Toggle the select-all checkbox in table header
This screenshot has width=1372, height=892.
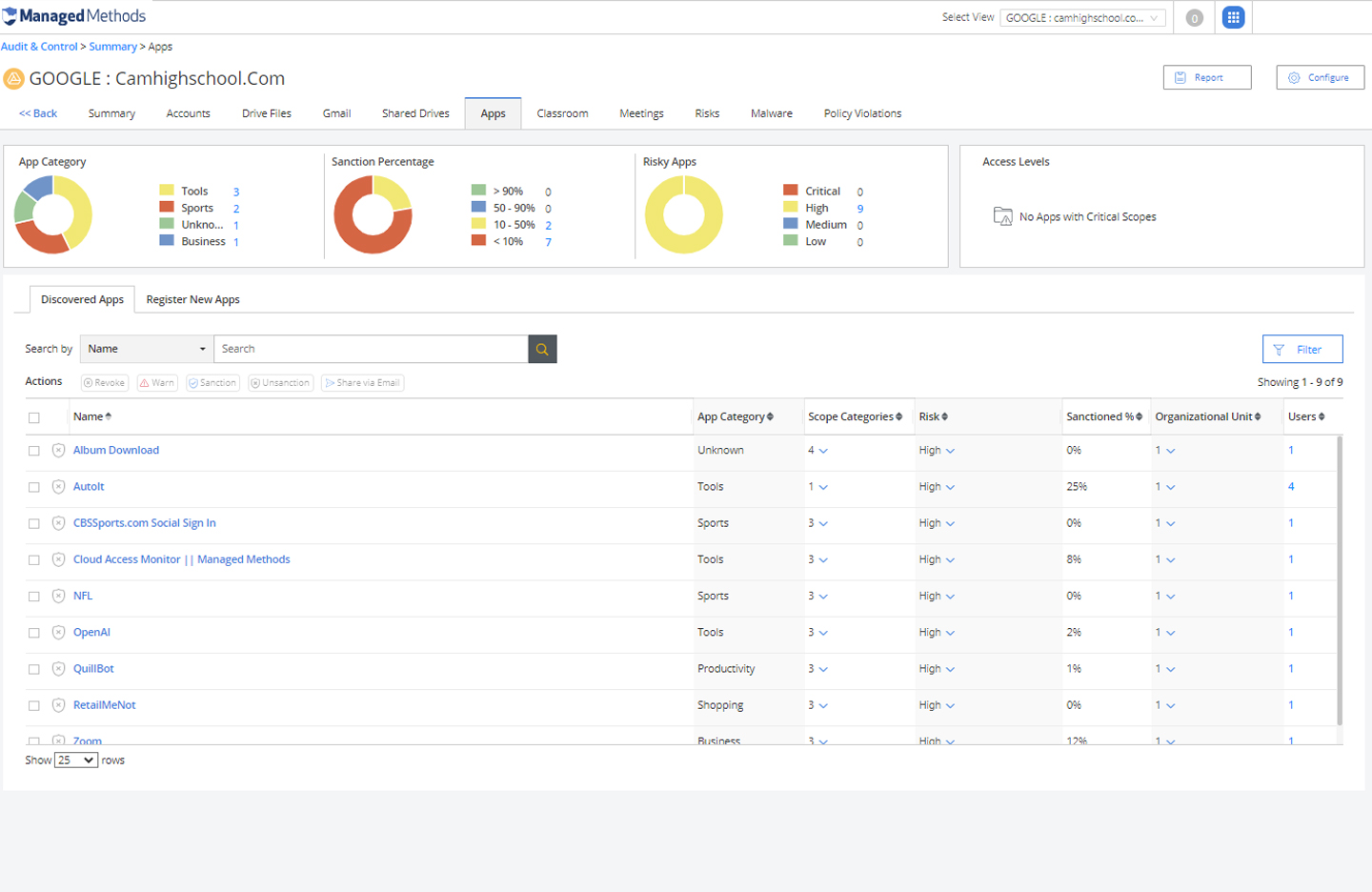[34, 417]
